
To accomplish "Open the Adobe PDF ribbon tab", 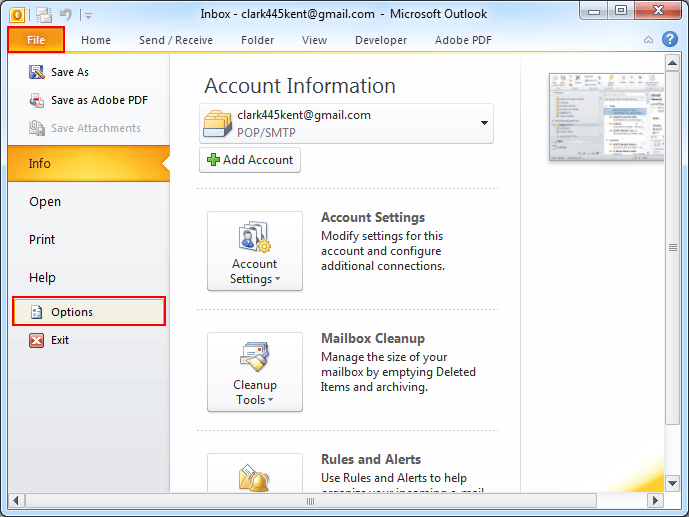I will (x=463, y=40).
